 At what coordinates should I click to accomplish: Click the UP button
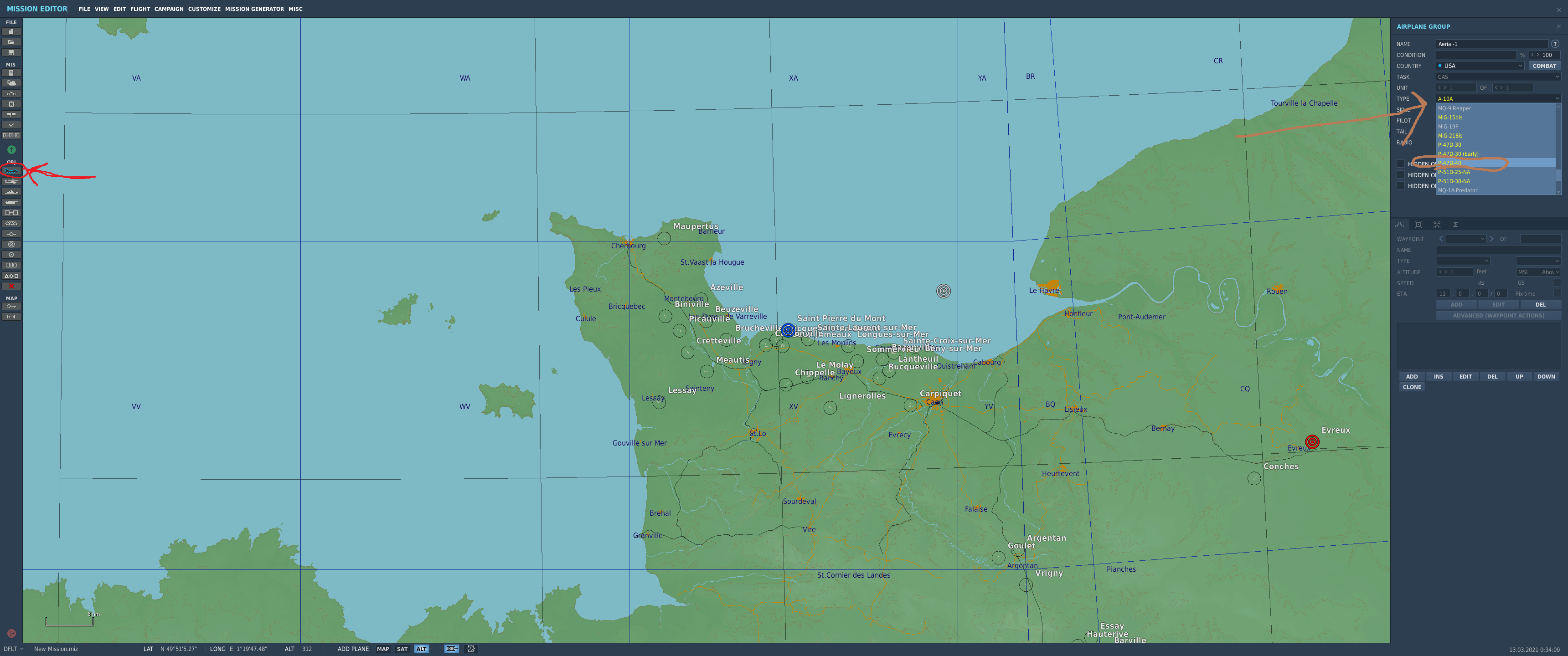pyautogui.click(x=1519, y=377)
